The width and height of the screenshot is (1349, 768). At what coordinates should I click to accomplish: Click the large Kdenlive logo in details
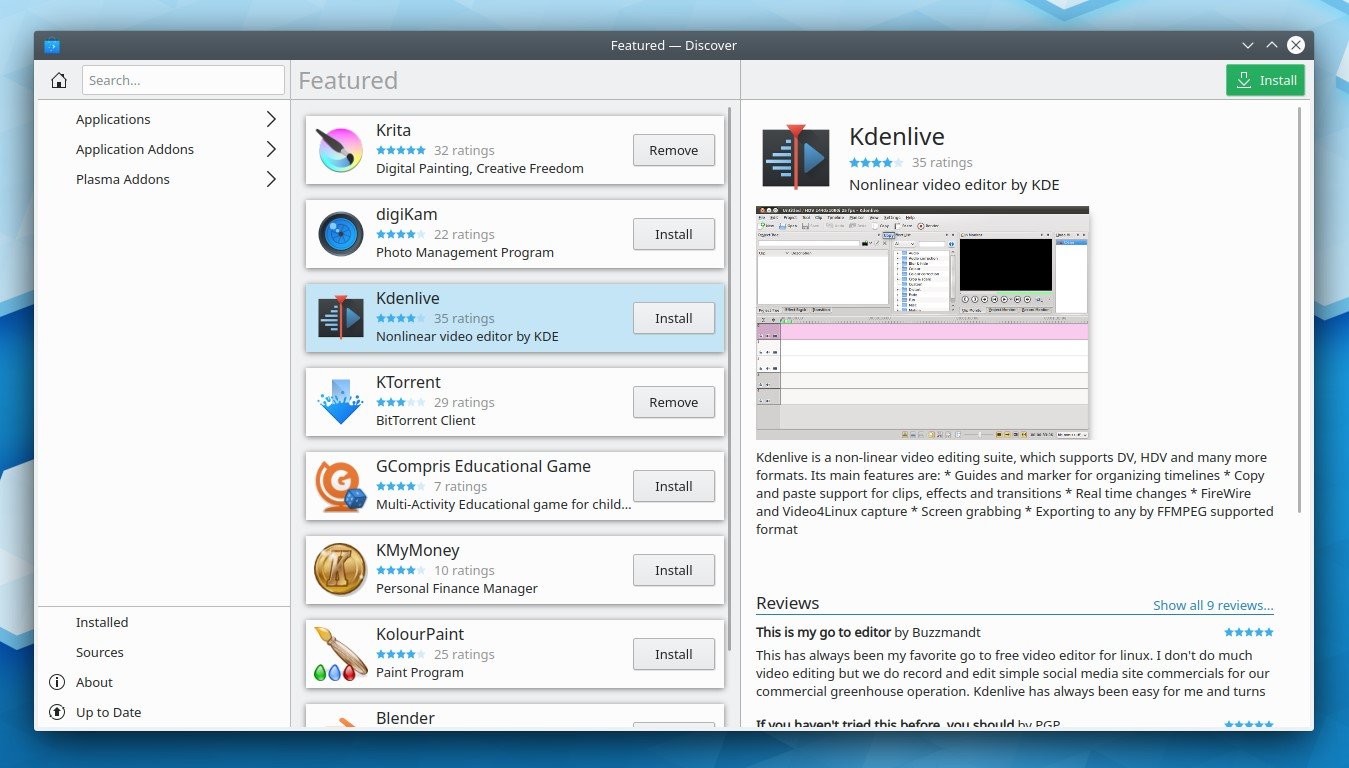point(796,156)
